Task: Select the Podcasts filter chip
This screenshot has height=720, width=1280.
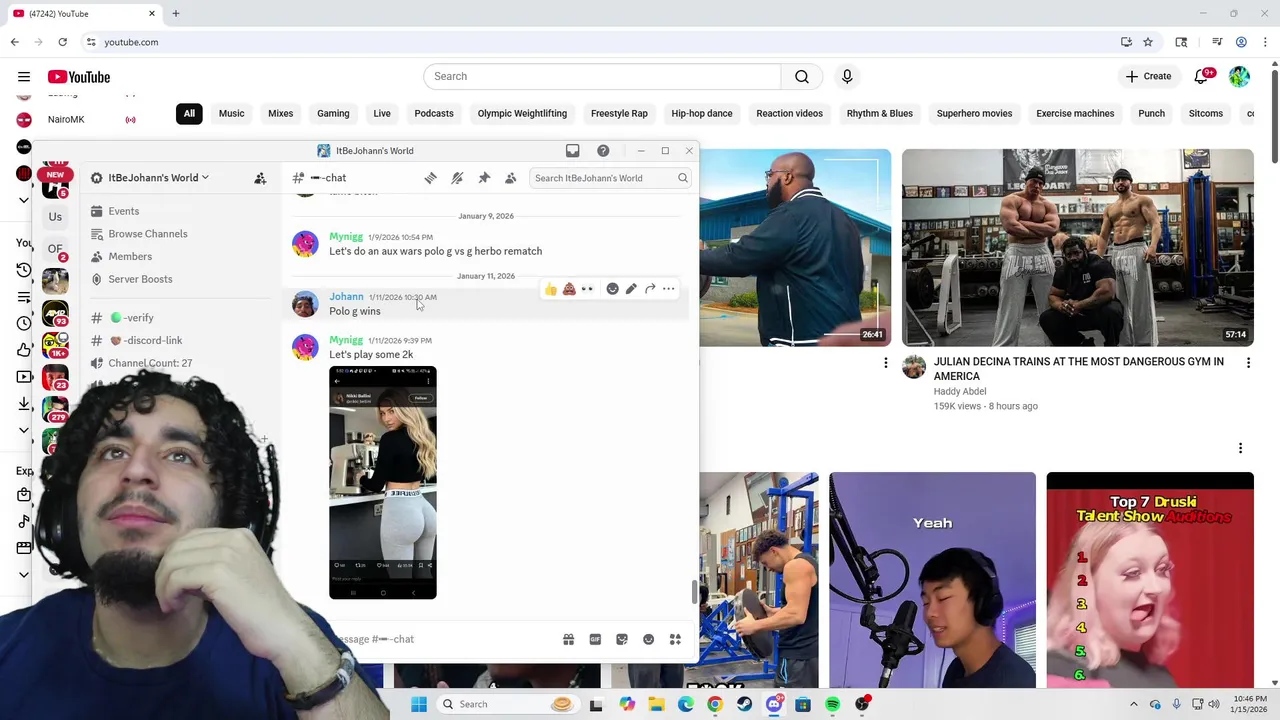Action: (434, 114)
